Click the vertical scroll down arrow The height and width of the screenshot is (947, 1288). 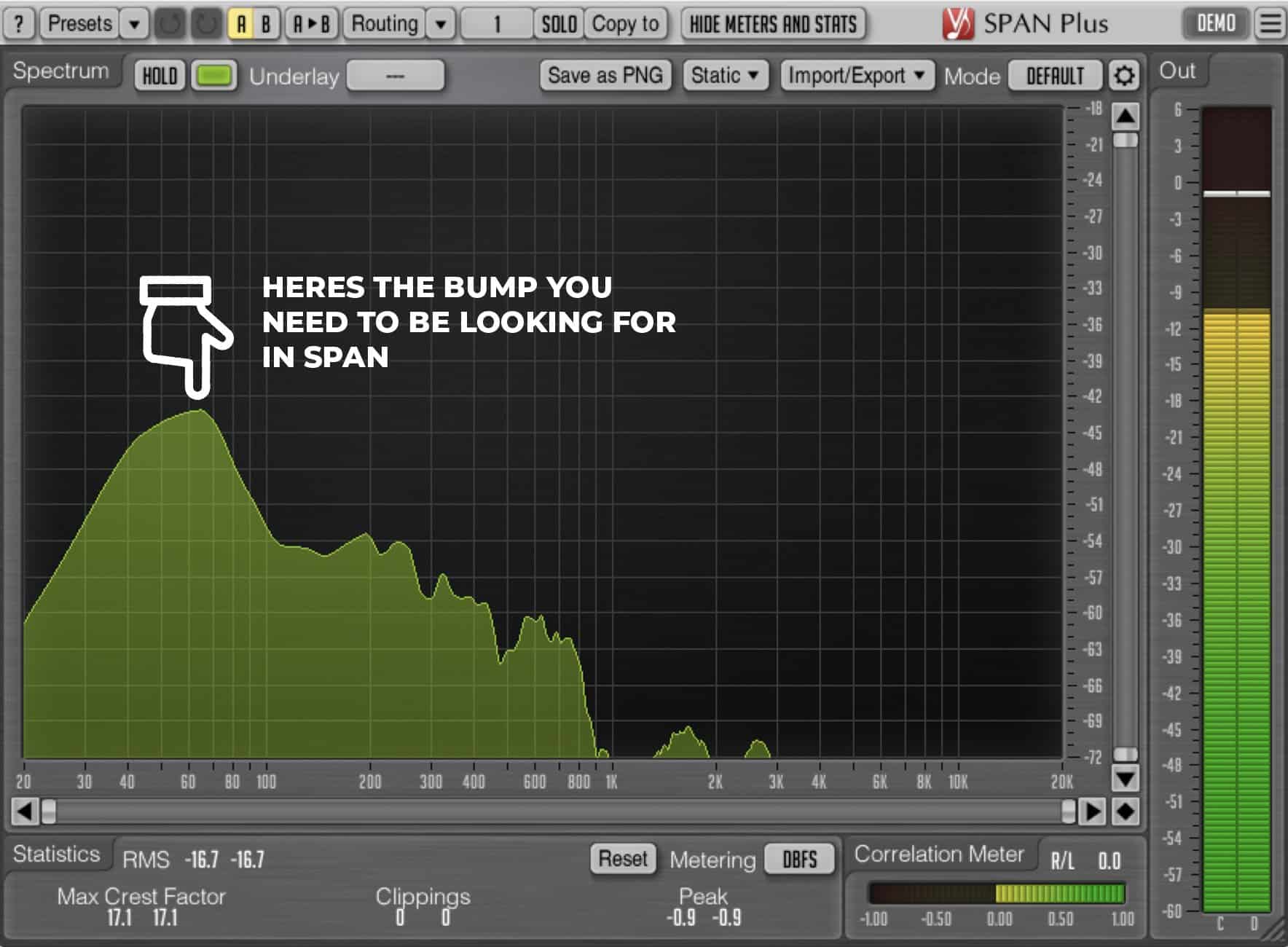coord(1126,778)
